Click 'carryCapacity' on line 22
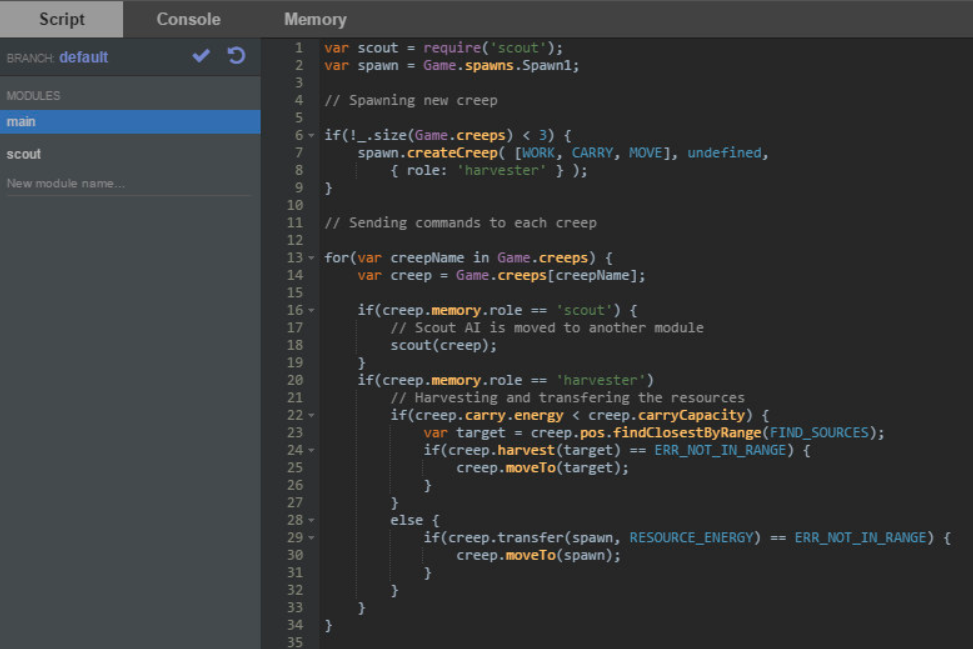 click(x=691, y=415)
